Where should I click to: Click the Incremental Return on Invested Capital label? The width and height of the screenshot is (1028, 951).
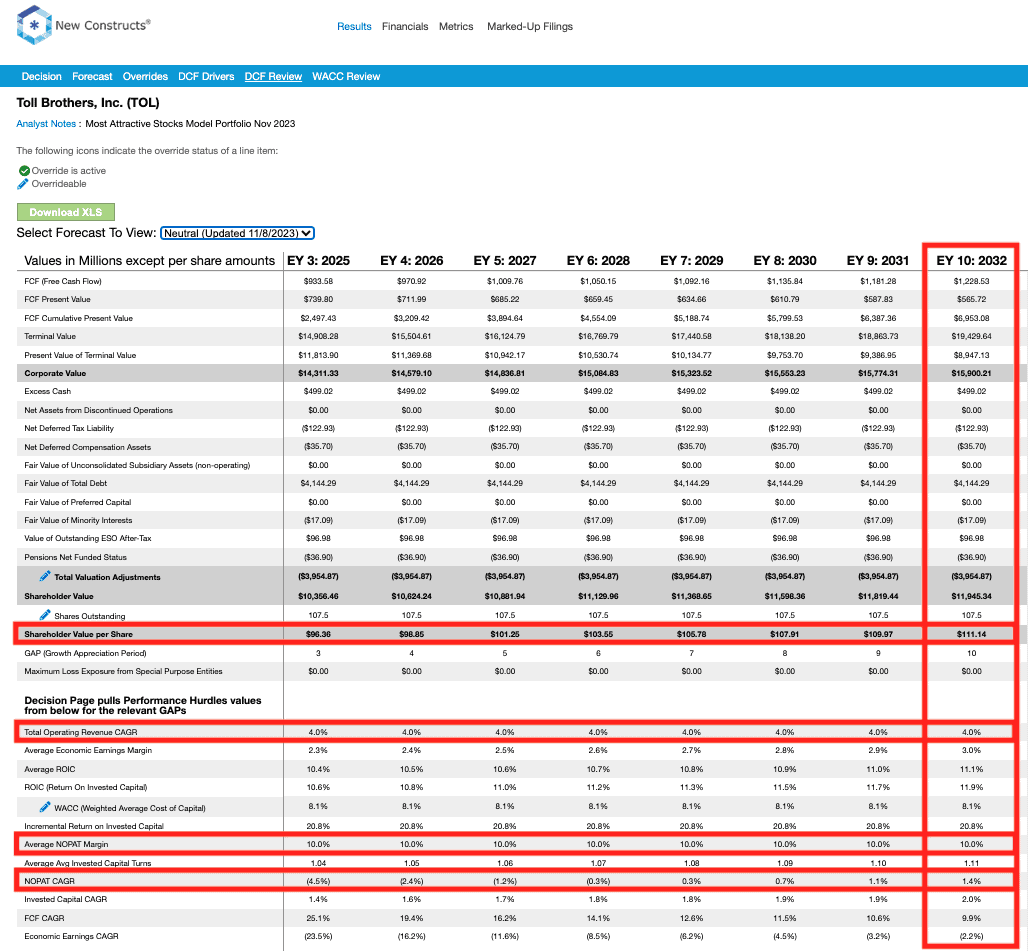pyautogui.click(x=94, y=825)
